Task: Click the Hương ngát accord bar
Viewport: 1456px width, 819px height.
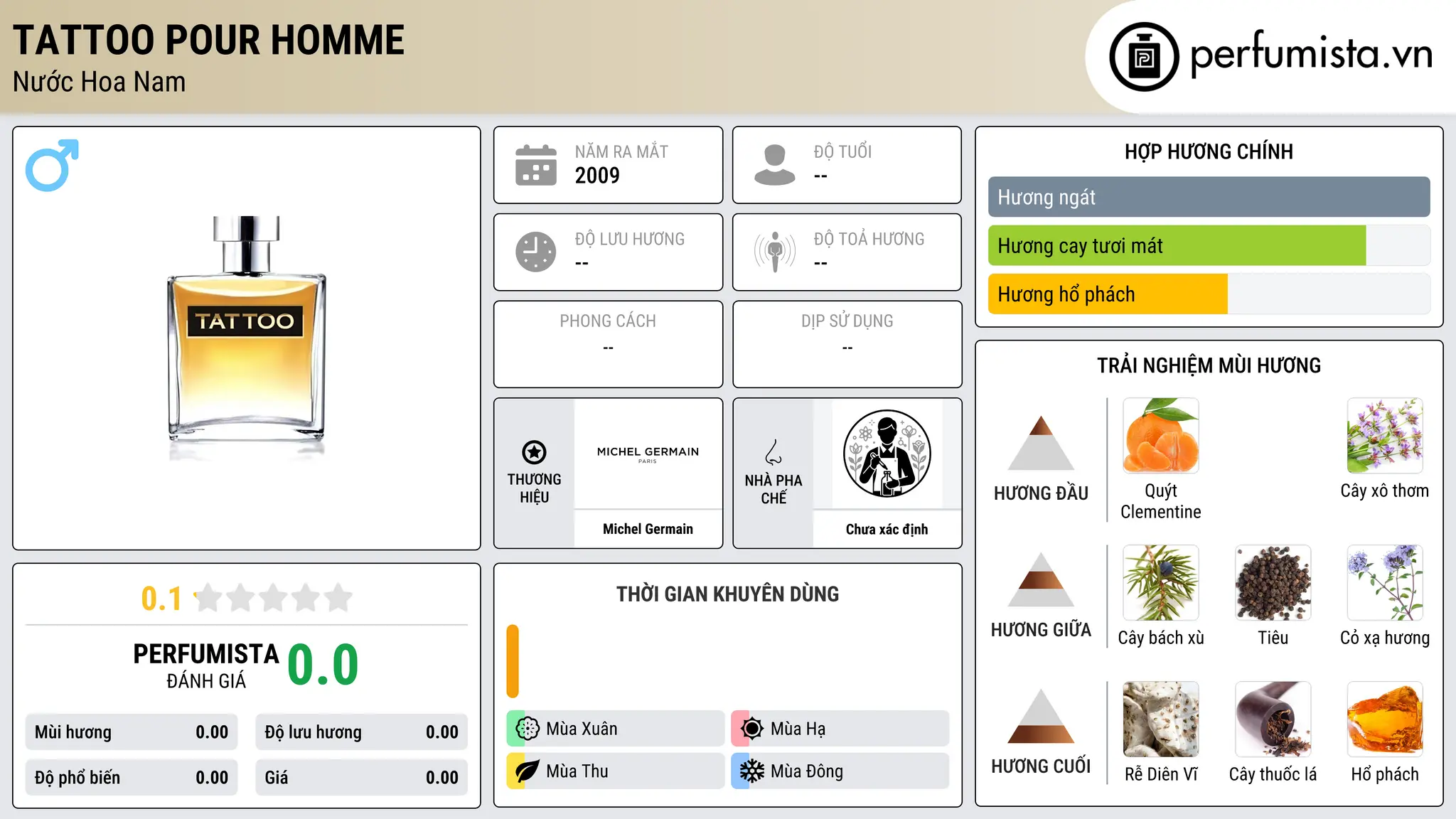Action: [x=1209, y=197]
